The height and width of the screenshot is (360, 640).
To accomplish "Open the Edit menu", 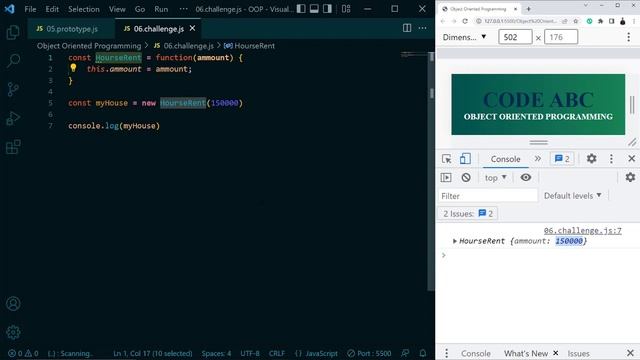I will point(52,9).
